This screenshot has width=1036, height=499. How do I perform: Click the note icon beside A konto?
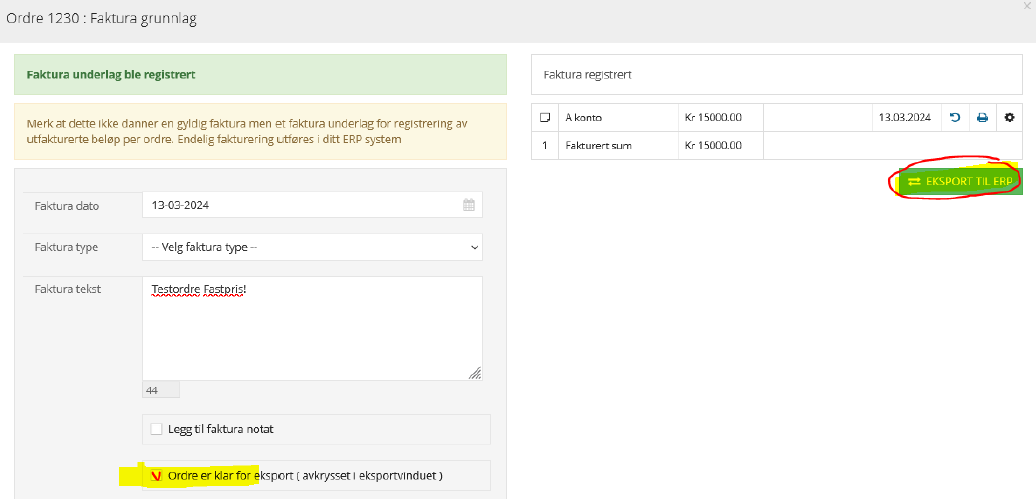point(545,118)
